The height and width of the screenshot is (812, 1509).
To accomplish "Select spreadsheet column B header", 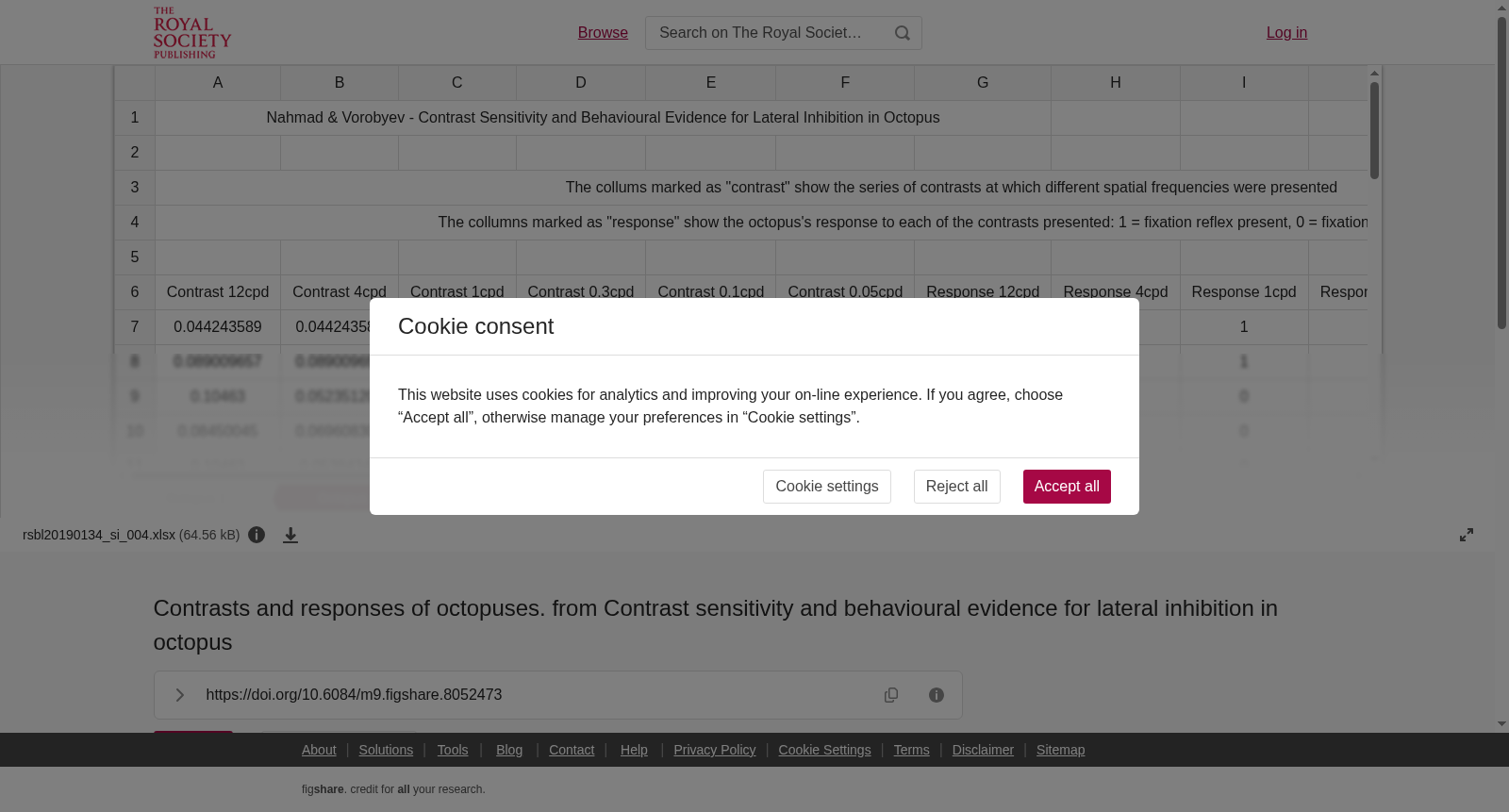I will point(340,83).
